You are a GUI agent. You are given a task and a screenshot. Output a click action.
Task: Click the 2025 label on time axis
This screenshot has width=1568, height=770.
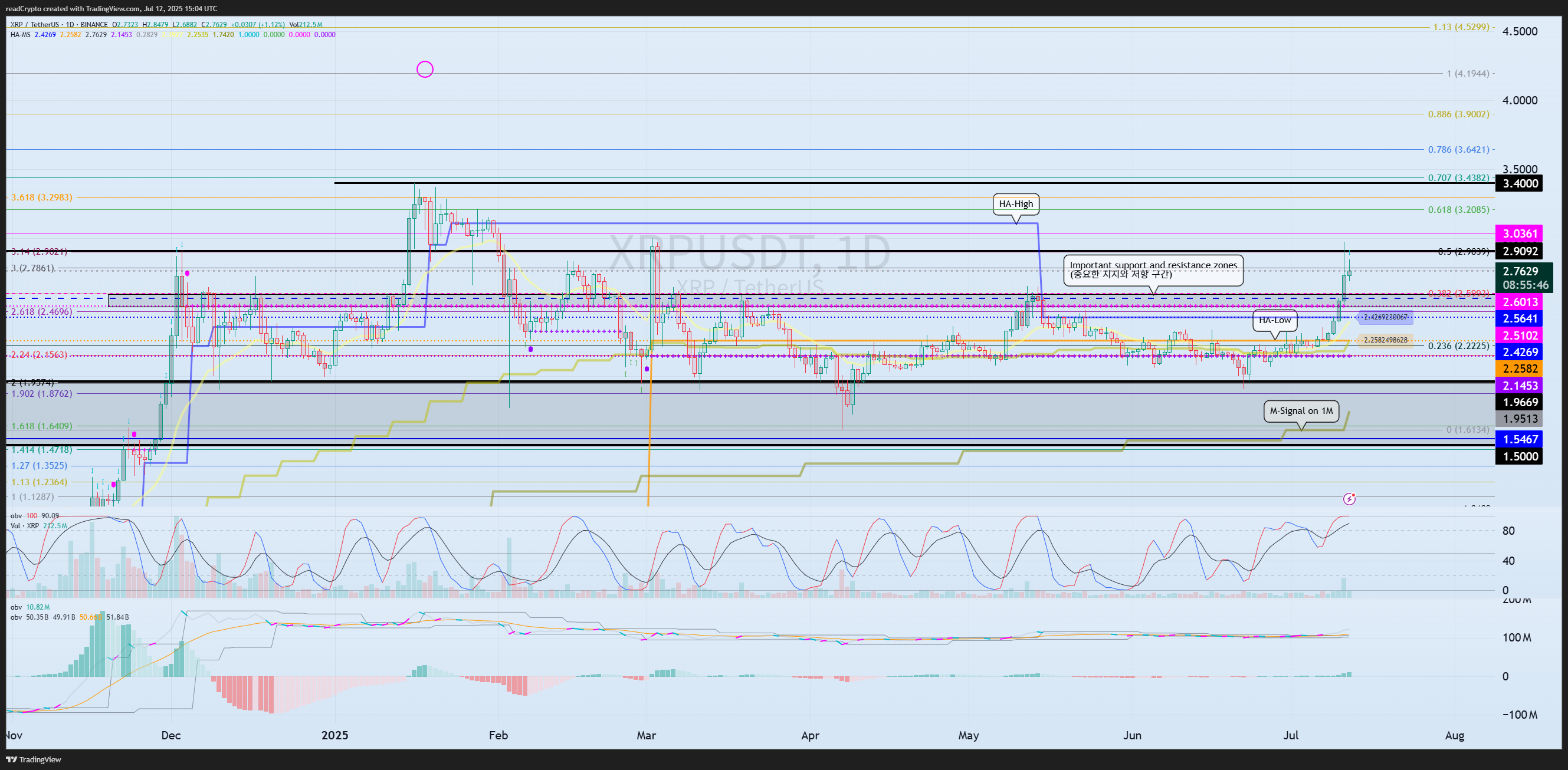point(335,735)
